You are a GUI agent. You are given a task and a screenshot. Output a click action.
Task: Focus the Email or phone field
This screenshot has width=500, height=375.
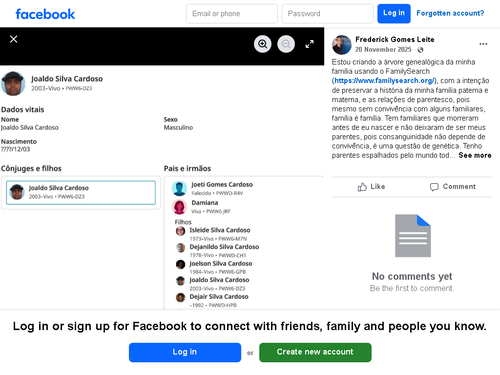pyautogui.click(x=232, y=14)
